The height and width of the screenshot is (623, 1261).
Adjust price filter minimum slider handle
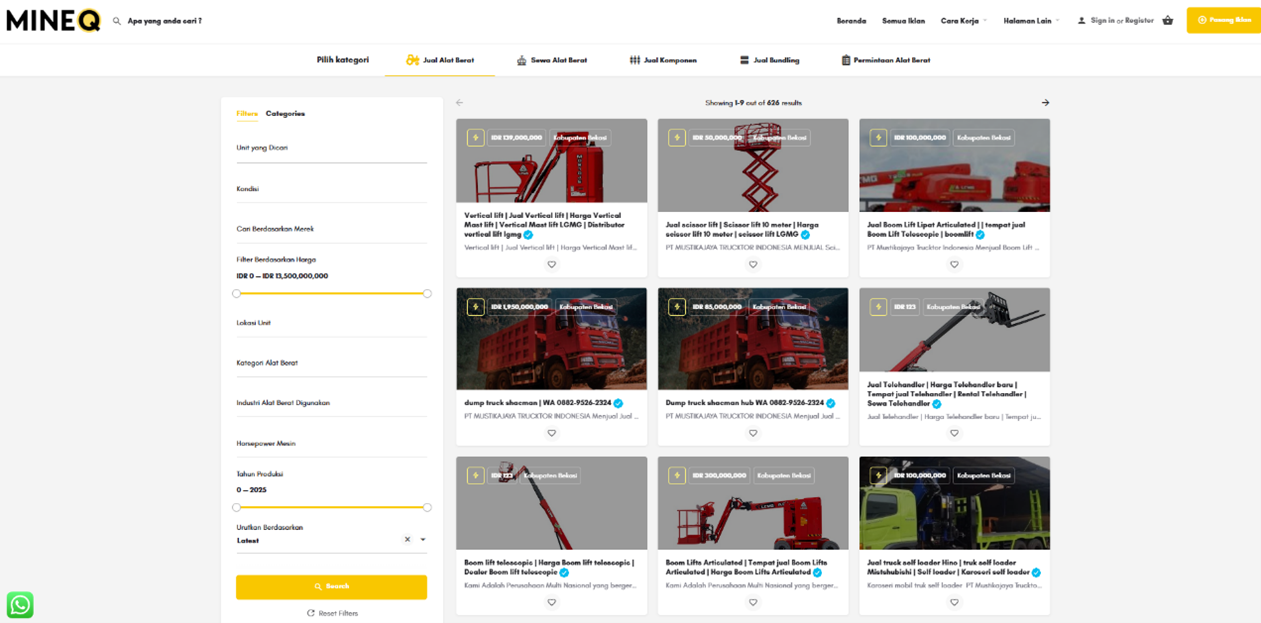coord(236,293)
